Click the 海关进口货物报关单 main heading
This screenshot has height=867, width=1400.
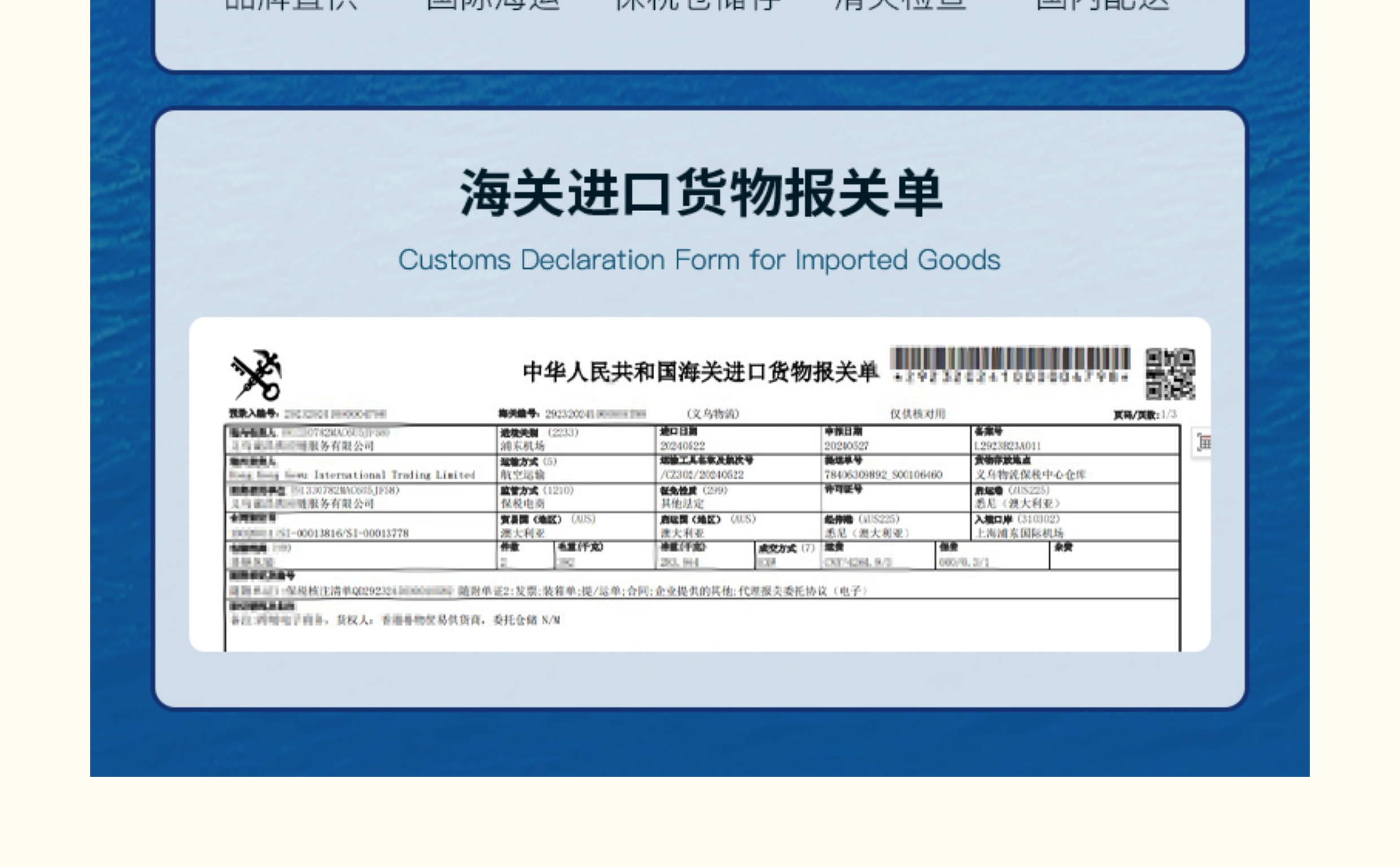(x=701, y=193)
